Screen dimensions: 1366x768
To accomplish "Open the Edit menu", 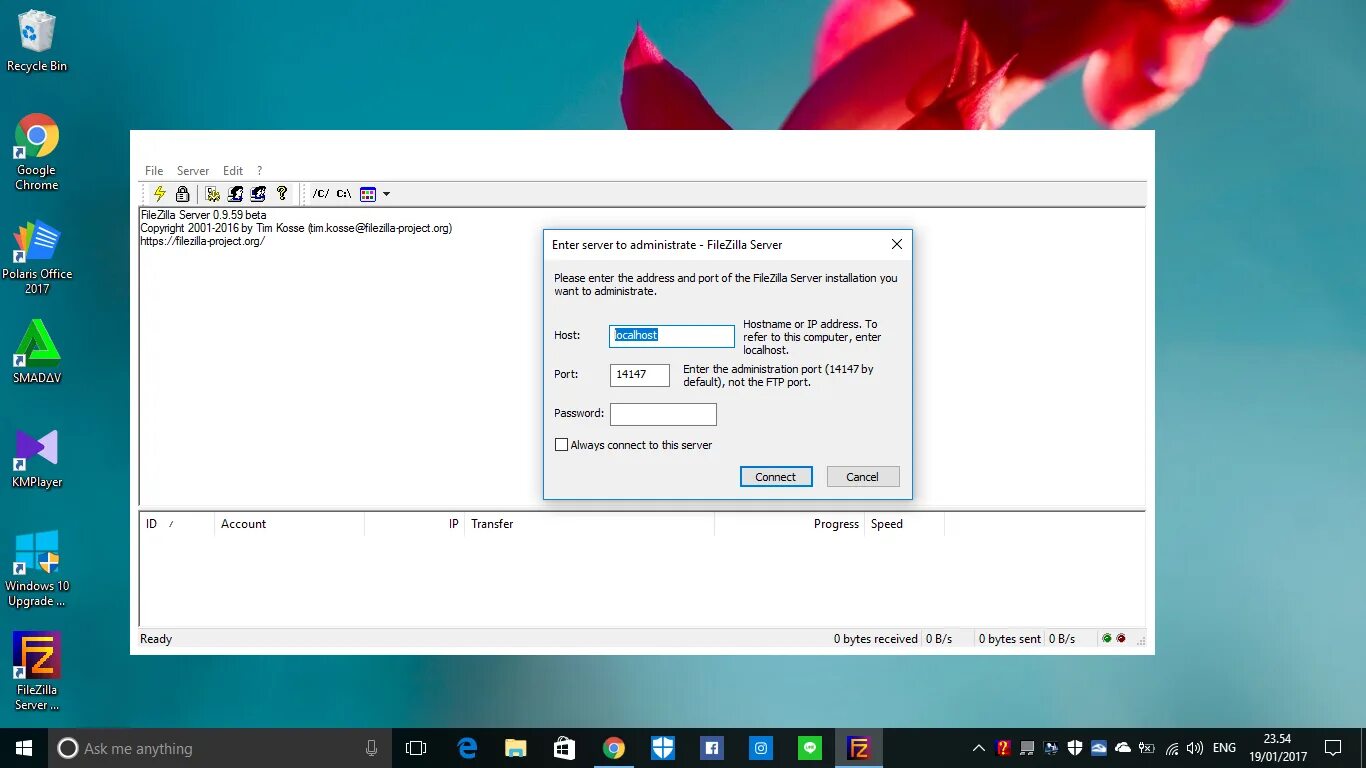I will pos(233,171).
